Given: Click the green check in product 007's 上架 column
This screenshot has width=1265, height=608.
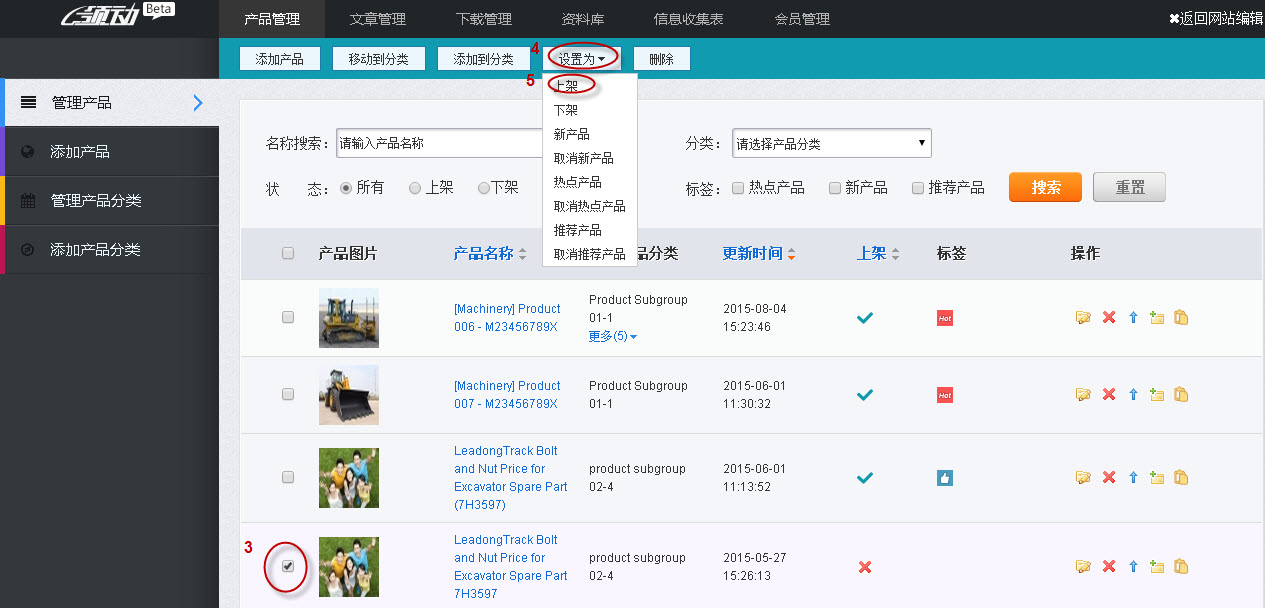Looking at the screenshot, I should point(864,394).
